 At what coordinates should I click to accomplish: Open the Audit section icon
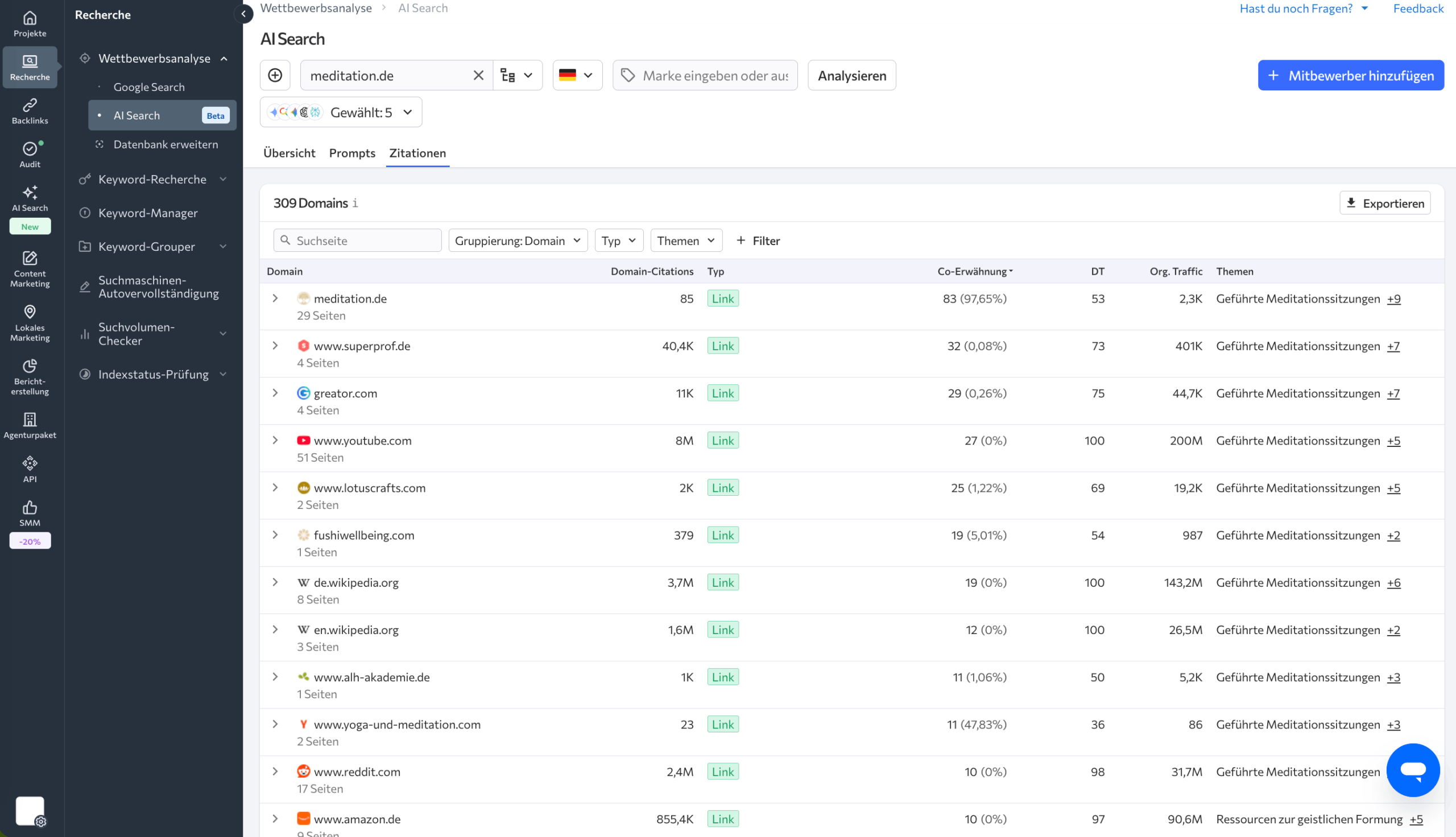(x=30, y=155)
